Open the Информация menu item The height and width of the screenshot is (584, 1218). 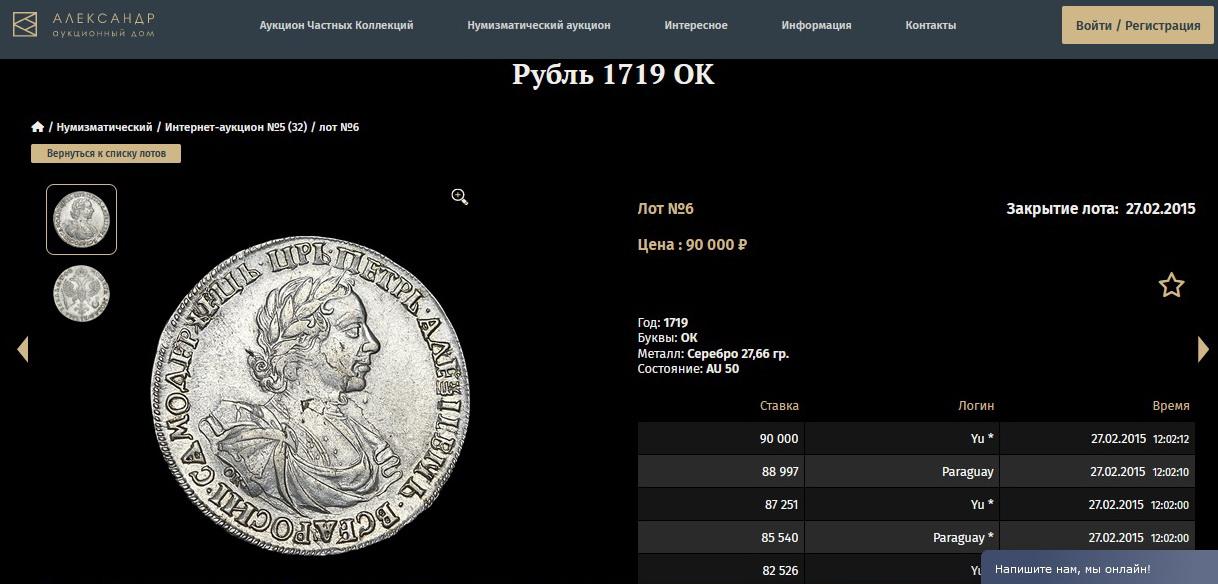click(x=816, y=25)
